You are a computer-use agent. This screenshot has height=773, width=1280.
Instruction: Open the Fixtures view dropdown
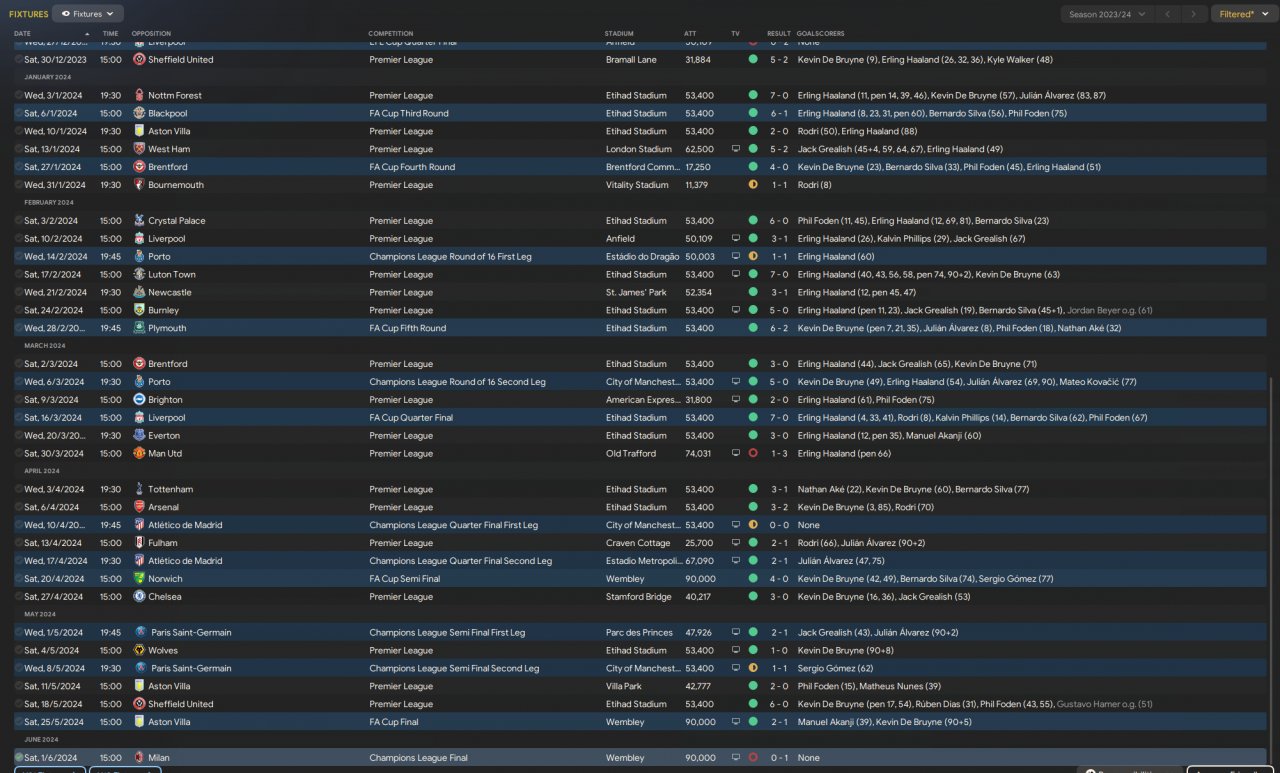[88, 14]
